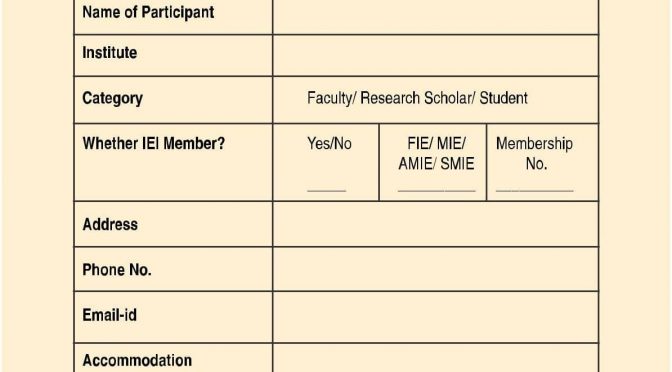Click the Name of Participant label
This screenshot has height=372, width=672.
pyautogui.click(x=148, y=12)
